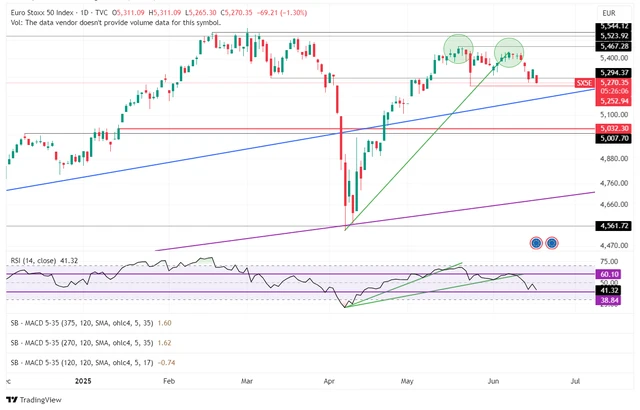Click the 05:26:06 countdown timer

coord(613,91)
